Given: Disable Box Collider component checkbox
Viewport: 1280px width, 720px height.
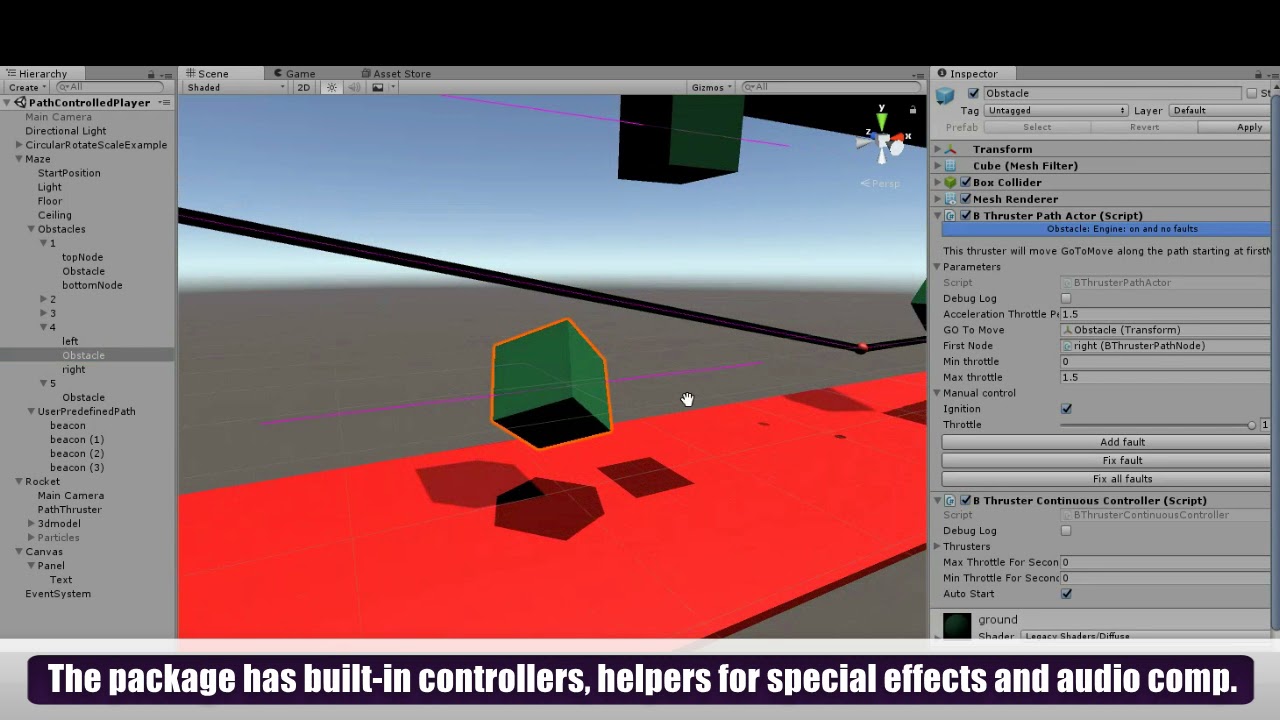Looking at the screenshot, I should pyautogui.click(x=966, y=183).
